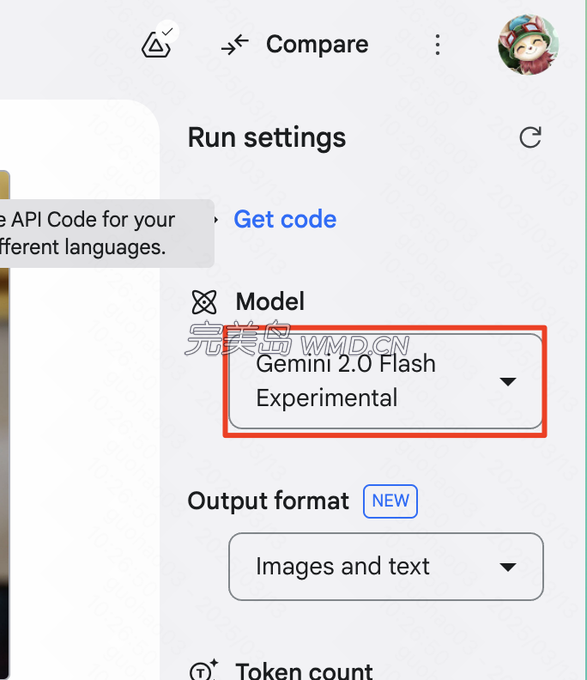
Task: Open the Images and text dropdown
Action: click(386, 566)
